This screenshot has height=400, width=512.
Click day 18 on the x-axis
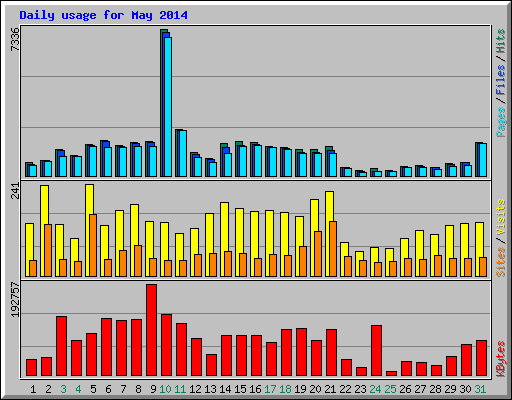point(285,389)
